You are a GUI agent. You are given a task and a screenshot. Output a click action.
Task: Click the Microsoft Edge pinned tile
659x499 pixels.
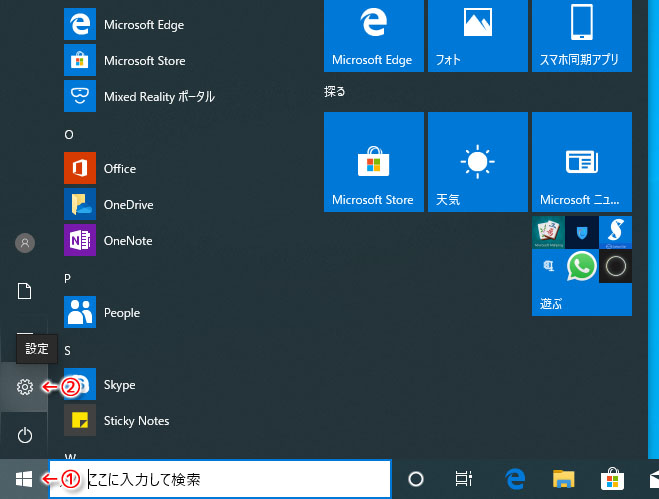click(374, 35)
